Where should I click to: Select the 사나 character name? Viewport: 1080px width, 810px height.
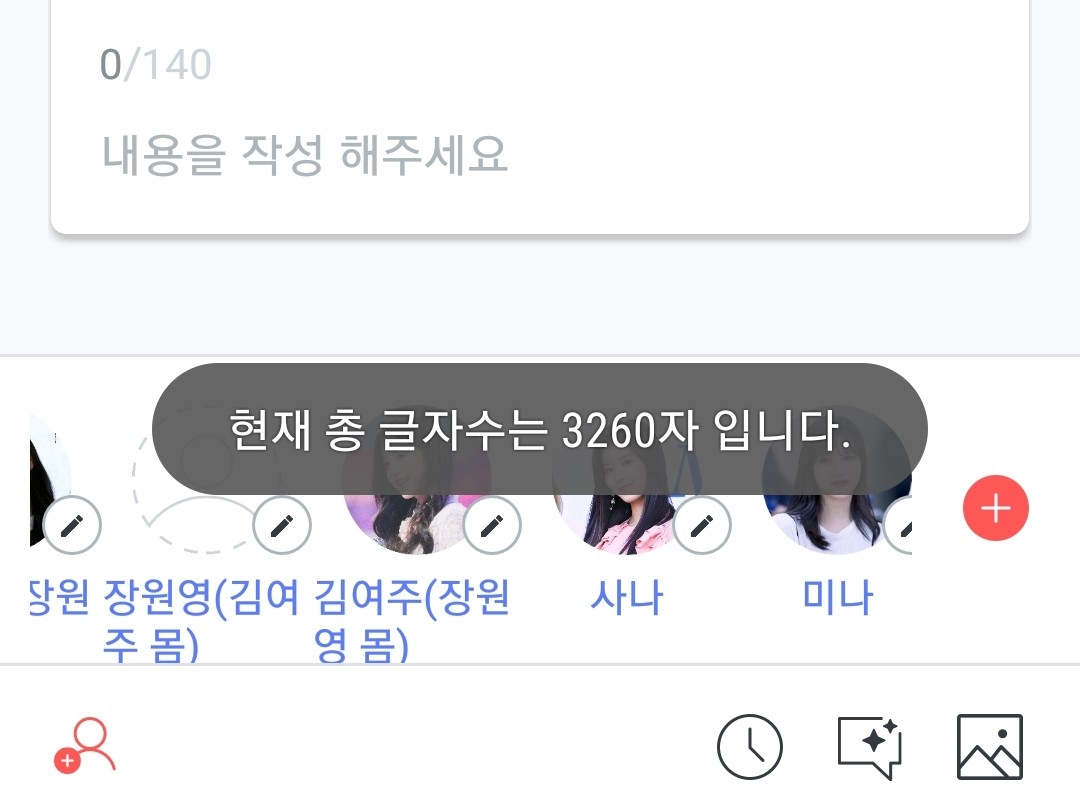(x=627, y=596)
